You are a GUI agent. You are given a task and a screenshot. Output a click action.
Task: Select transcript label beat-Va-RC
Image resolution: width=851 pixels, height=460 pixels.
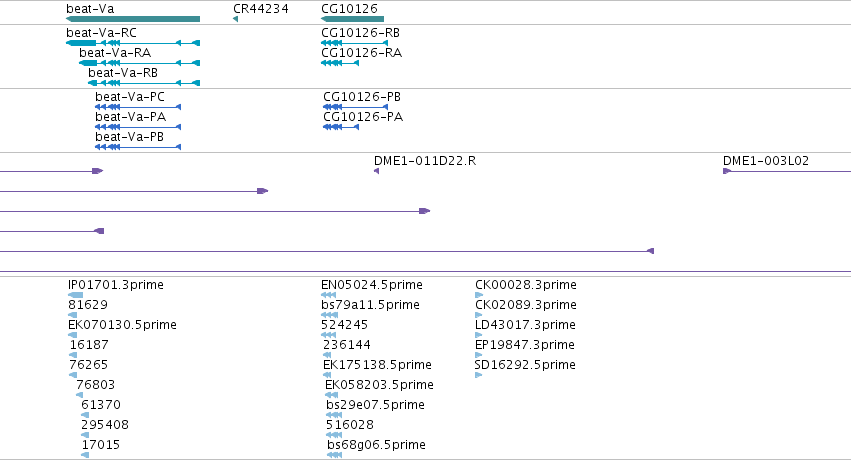click(x=101, y=33)
